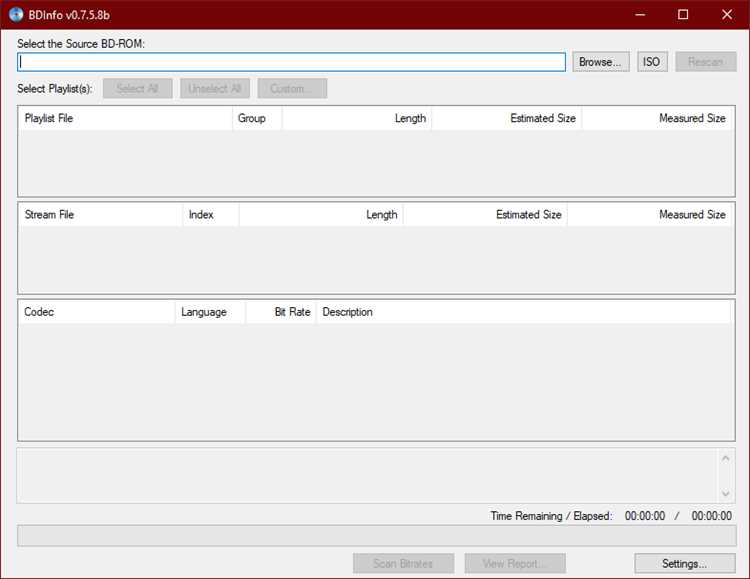Click the Unselect All playlists button
The width and height of the screenshot is (750, 579).
[x=215, y=89]
